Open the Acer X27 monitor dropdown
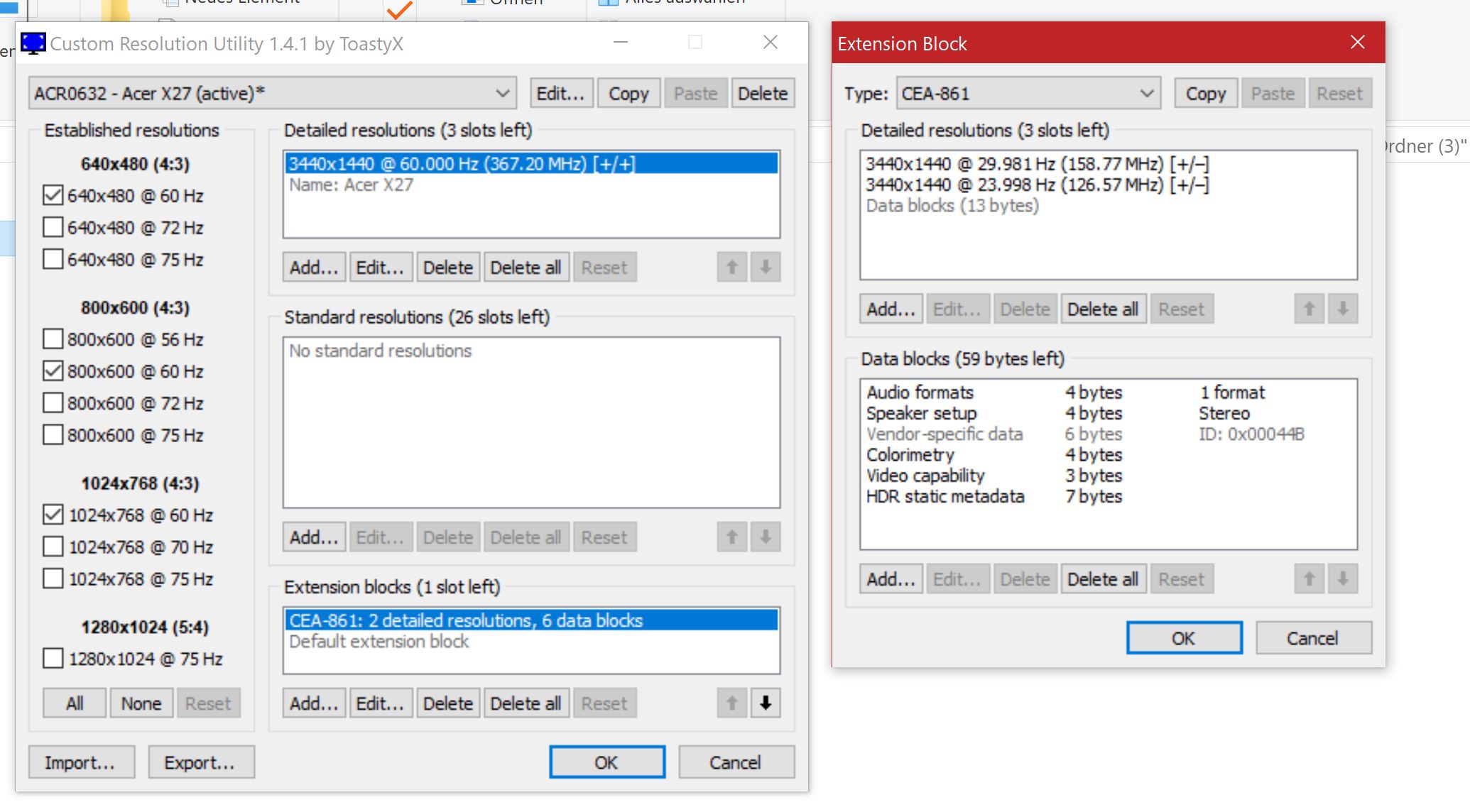This screenshot has width=1470, height=812. [273, 93]
